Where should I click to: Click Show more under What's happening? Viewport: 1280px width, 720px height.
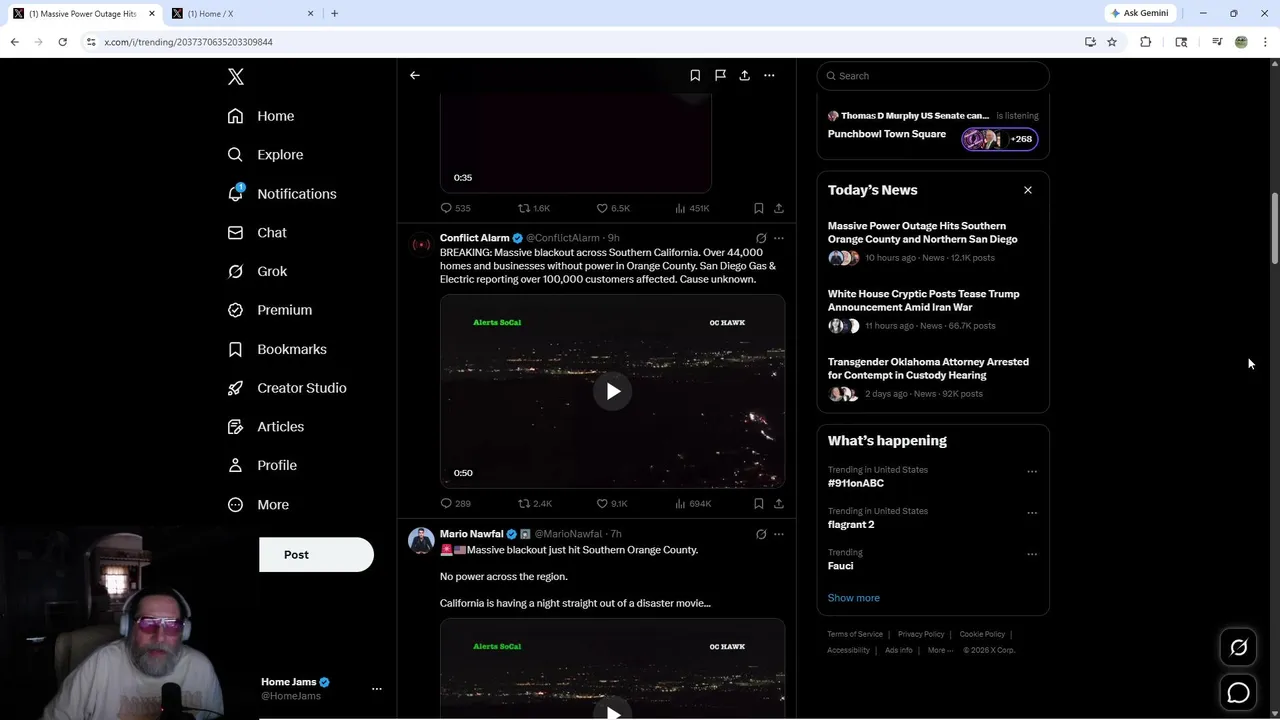pos(854,598)
